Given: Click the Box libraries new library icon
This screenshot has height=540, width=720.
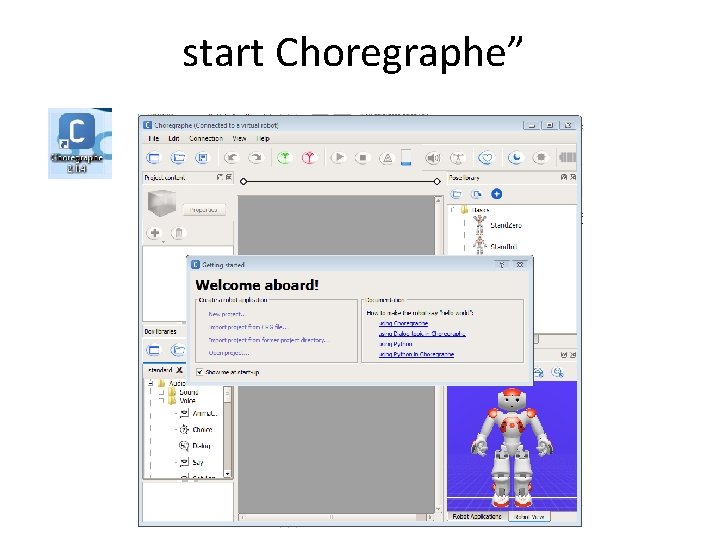Looking at the screenshot, I should pyautogui.click(x=154, y=350).
